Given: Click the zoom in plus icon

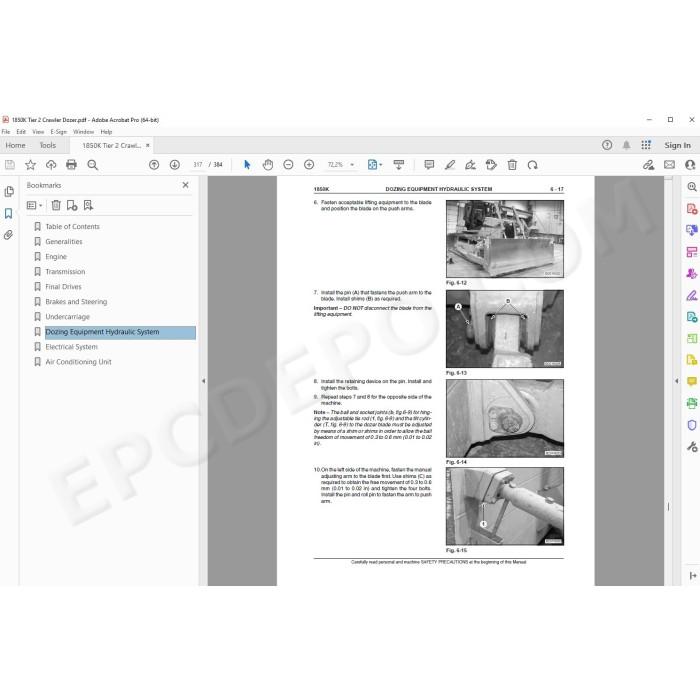Looking at the screenshot, I should pyautogui.click(x=309, y=165).
